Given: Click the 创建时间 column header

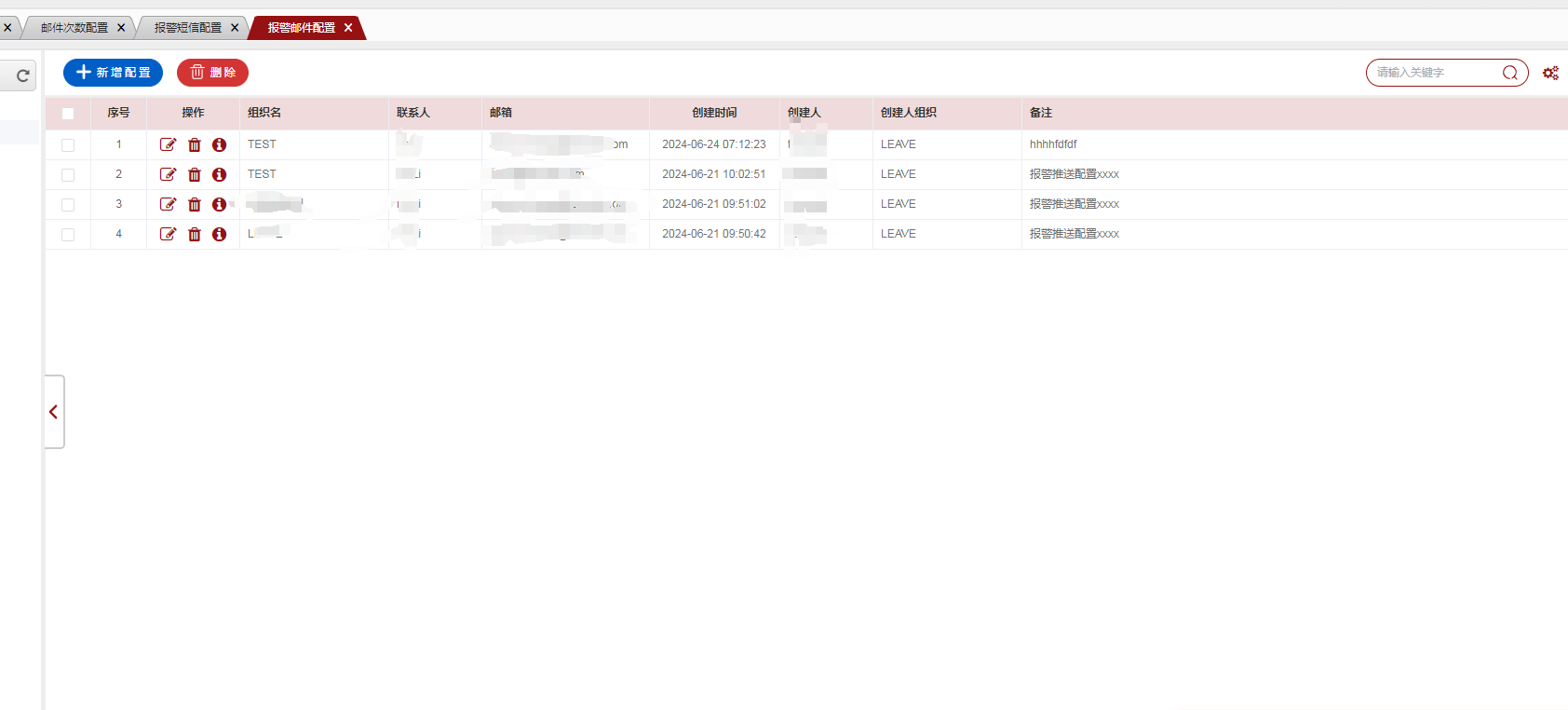Looking at the screenshot, I should pos(714,113).
